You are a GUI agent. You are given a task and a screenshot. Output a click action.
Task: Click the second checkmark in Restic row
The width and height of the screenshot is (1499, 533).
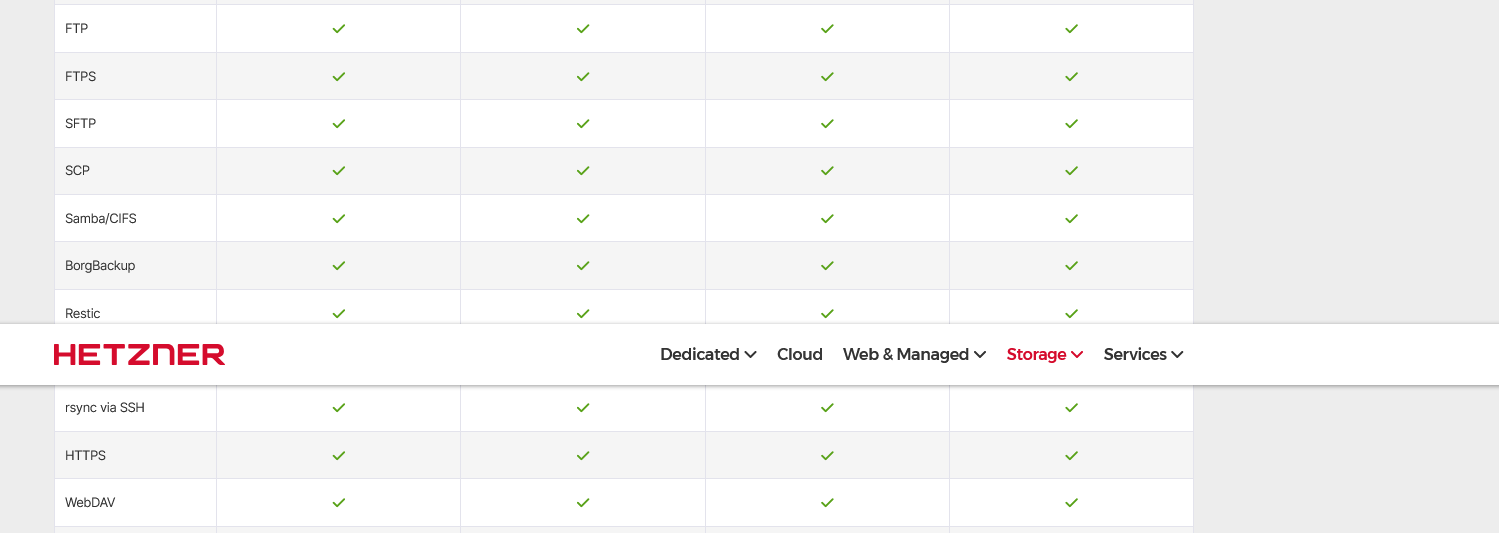click(583, 313)
